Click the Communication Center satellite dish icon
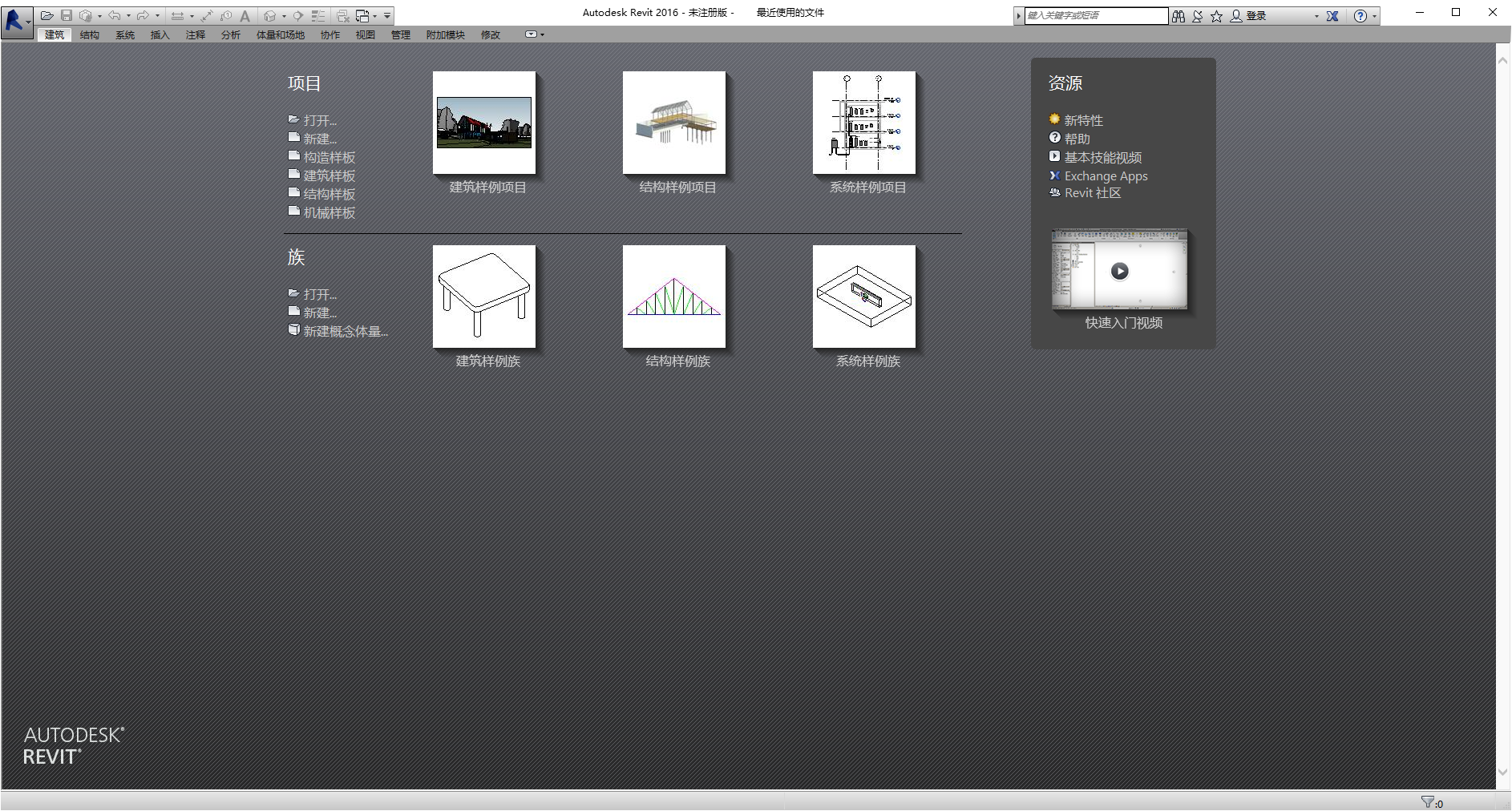1512x811 pixels. tap(1197, 16)
